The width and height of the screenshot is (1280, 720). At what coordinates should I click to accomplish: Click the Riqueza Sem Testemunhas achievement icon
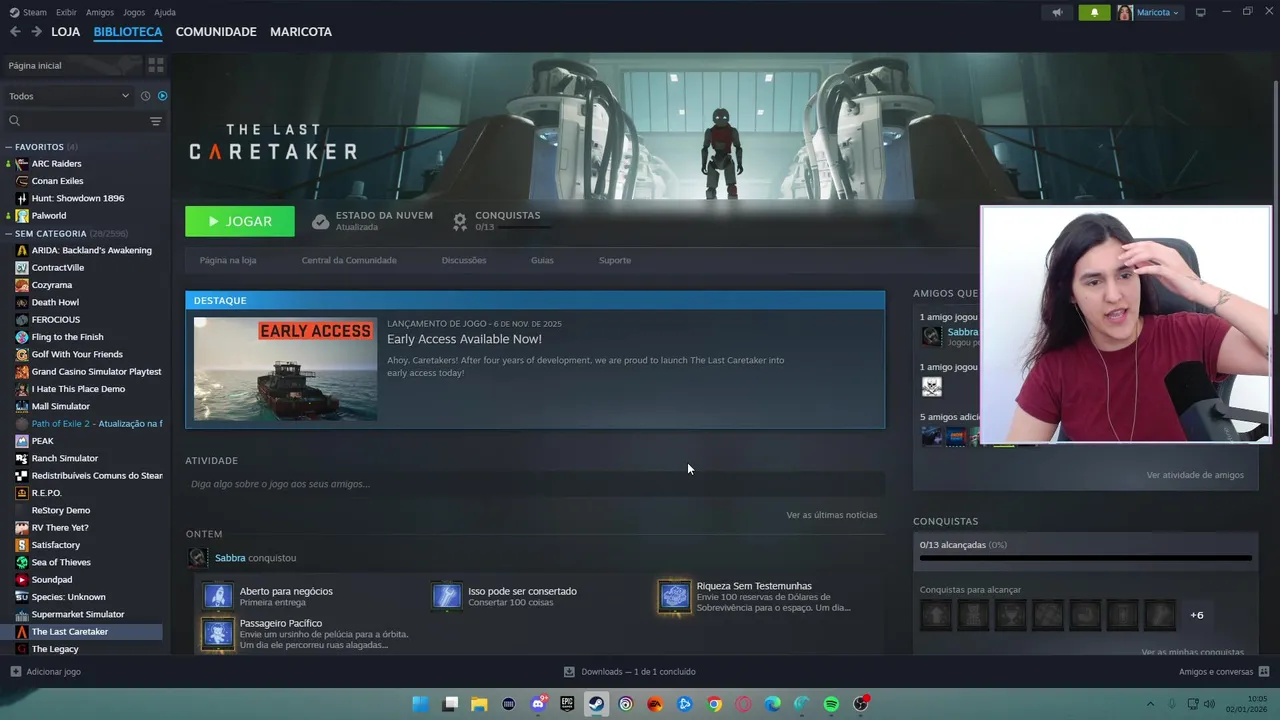click(675, 596)
